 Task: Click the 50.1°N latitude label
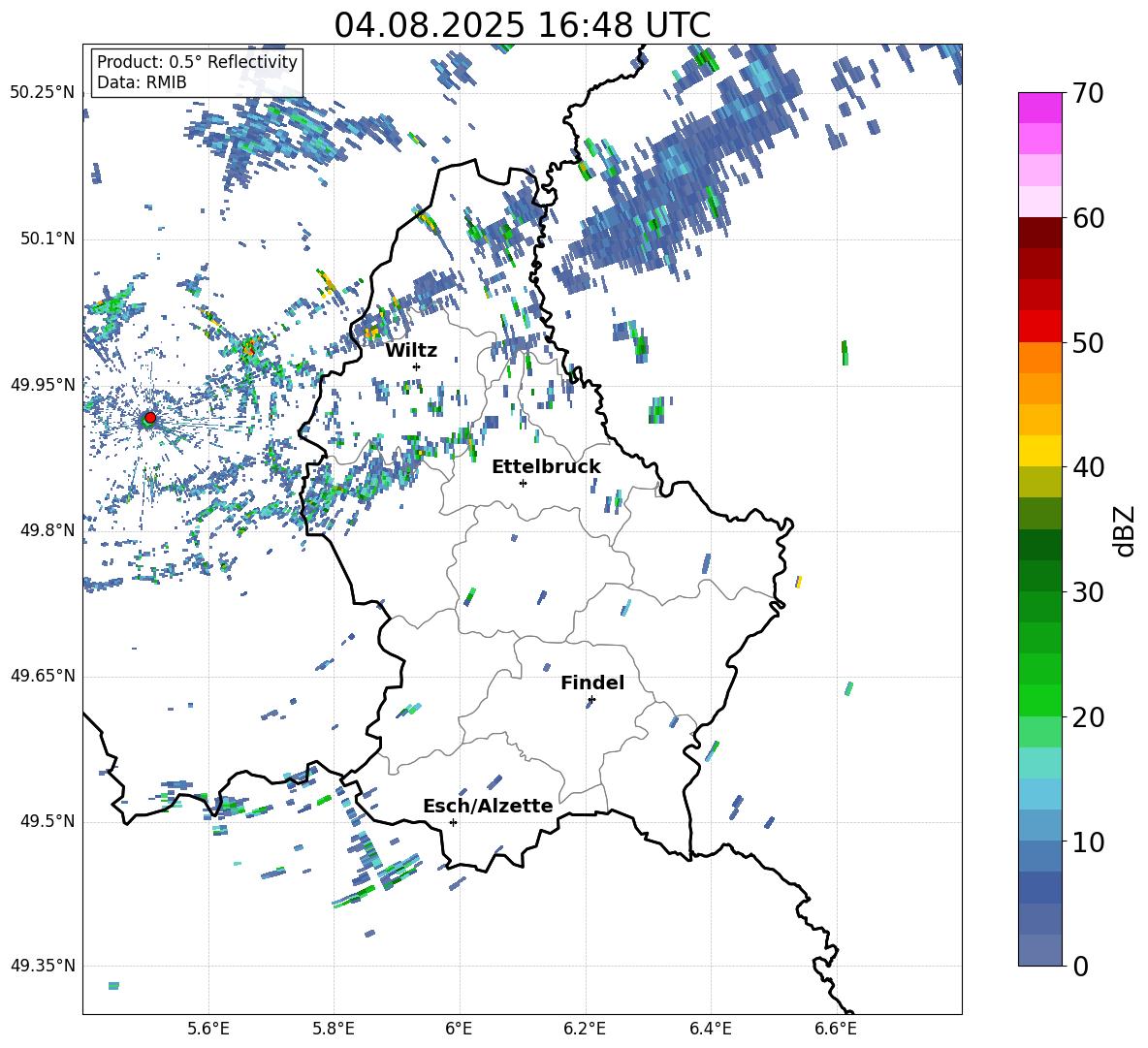(x=47, y=238)
